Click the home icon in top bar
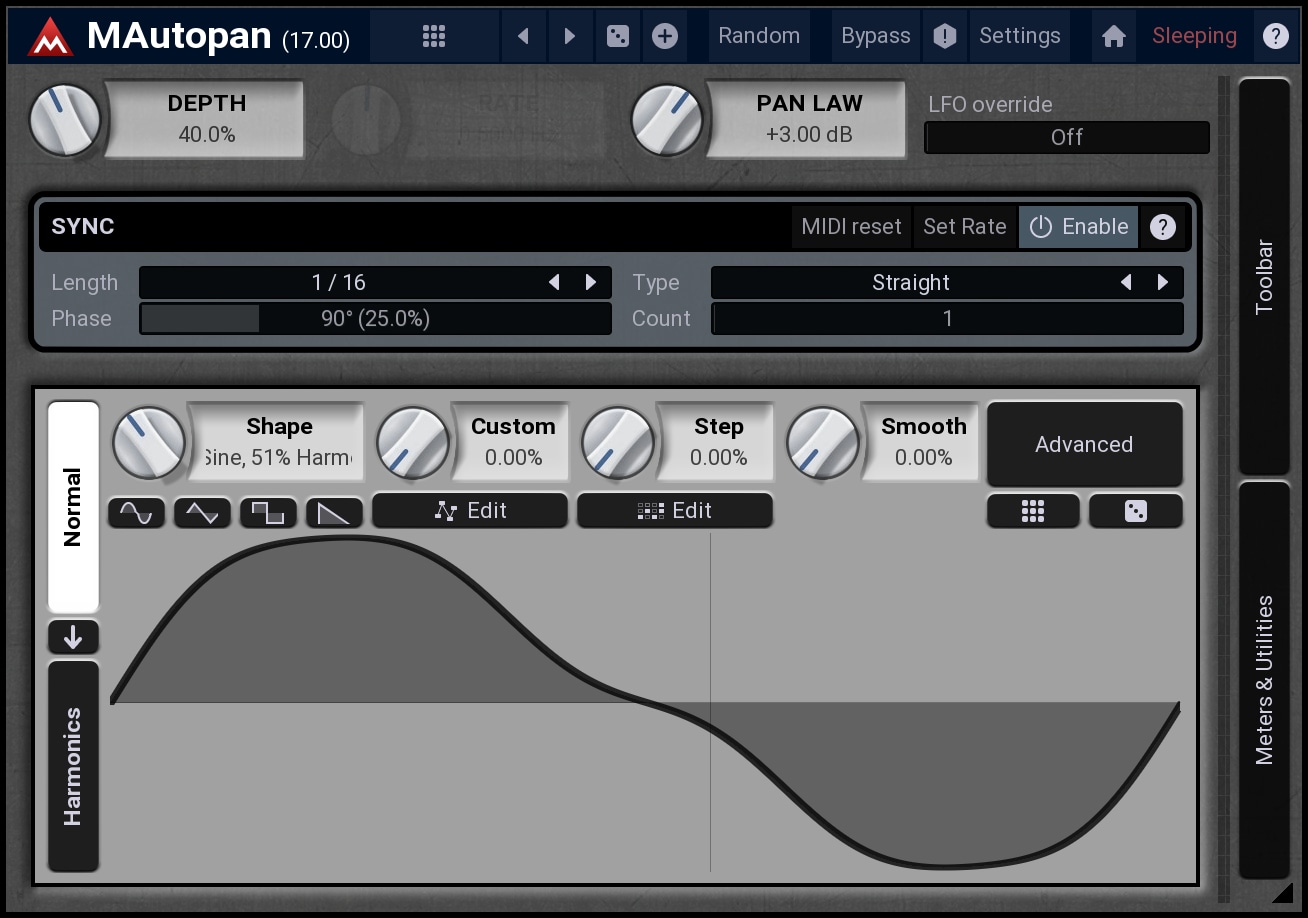This screenshot has width=1308, height=918. 1113,36
